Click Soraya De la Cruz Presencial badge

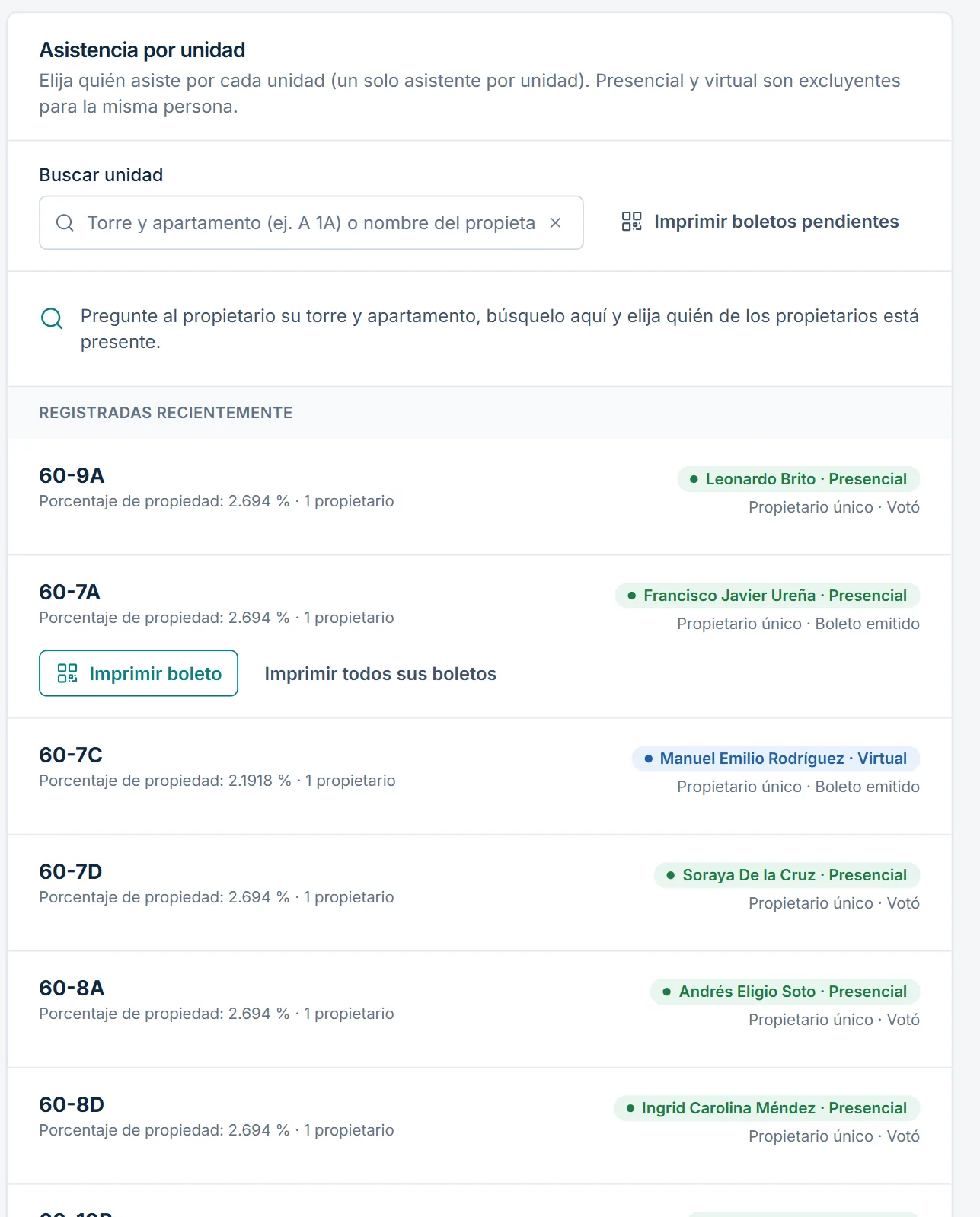pyautogui.click(x=787, y=875)
